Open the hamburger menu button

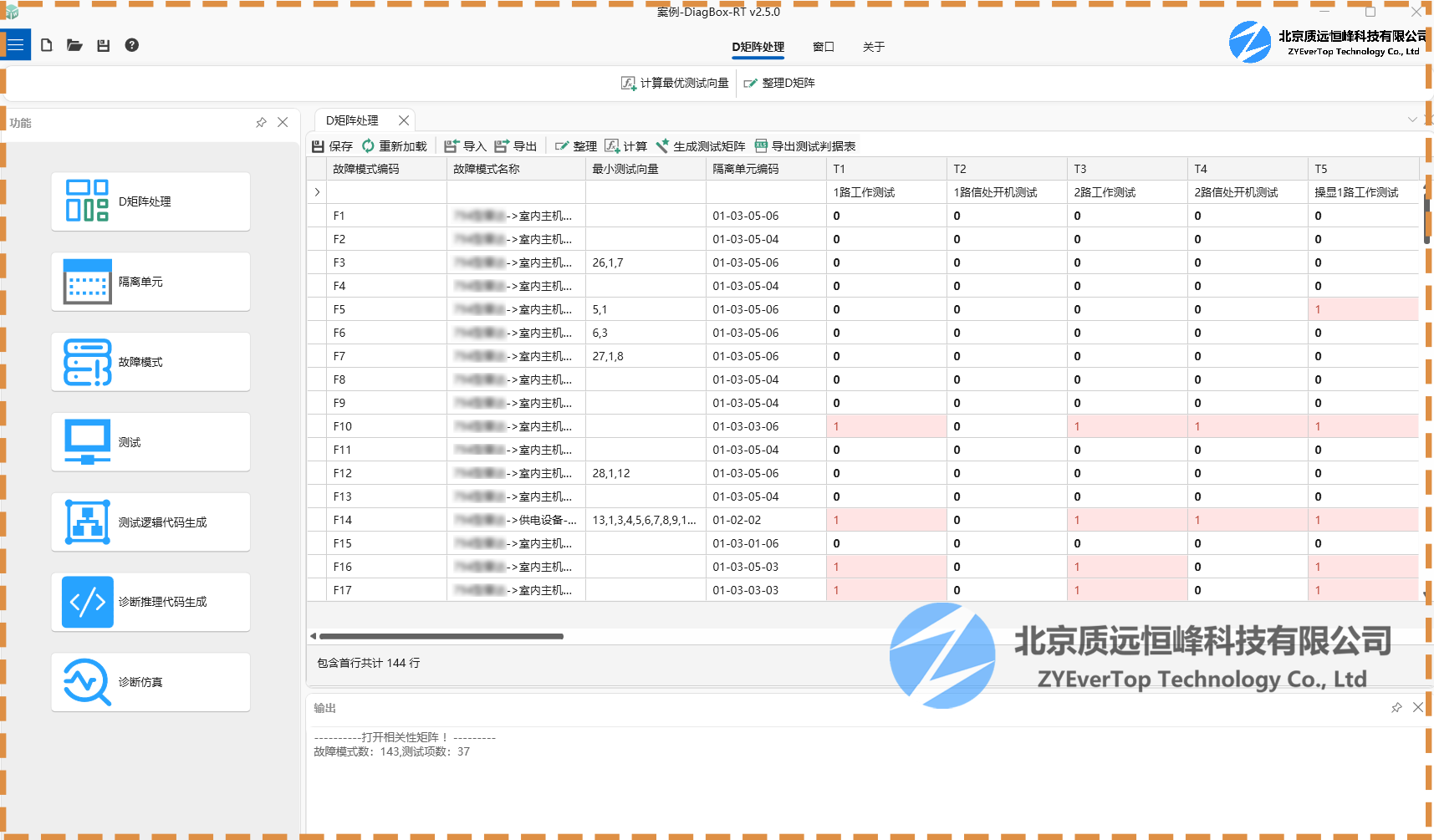[15, 44]
